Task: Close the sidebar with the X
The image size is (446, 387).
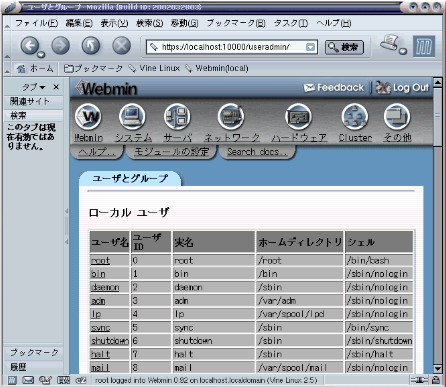Action: 56,87
